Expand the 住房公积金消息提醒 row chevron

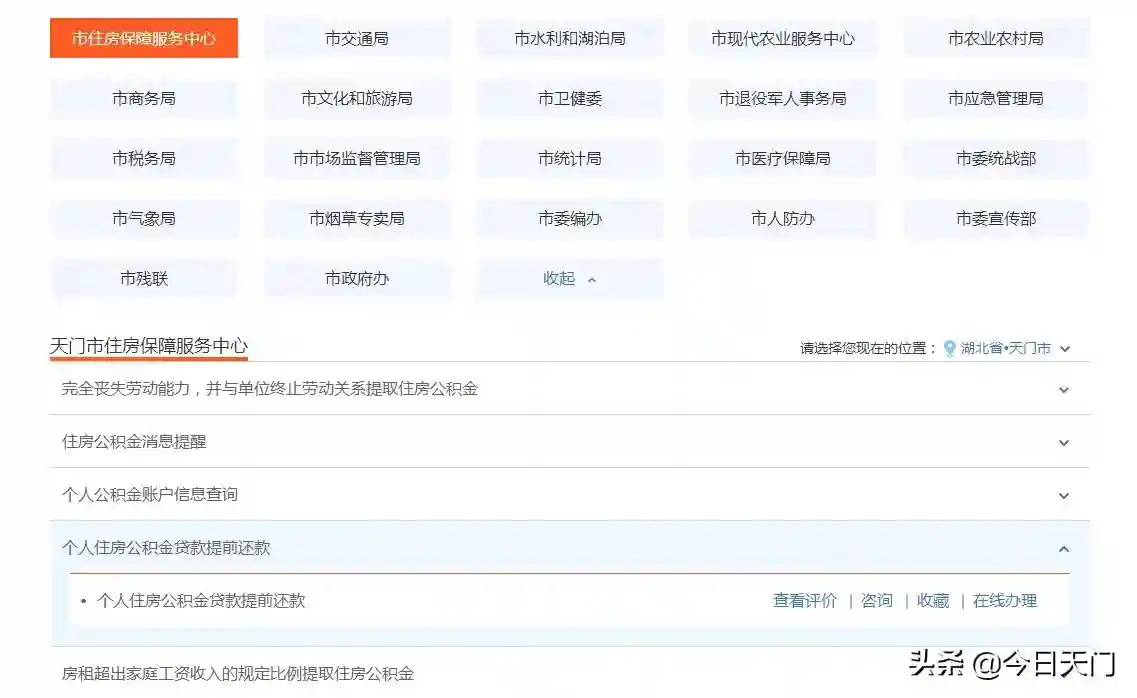1063,443
